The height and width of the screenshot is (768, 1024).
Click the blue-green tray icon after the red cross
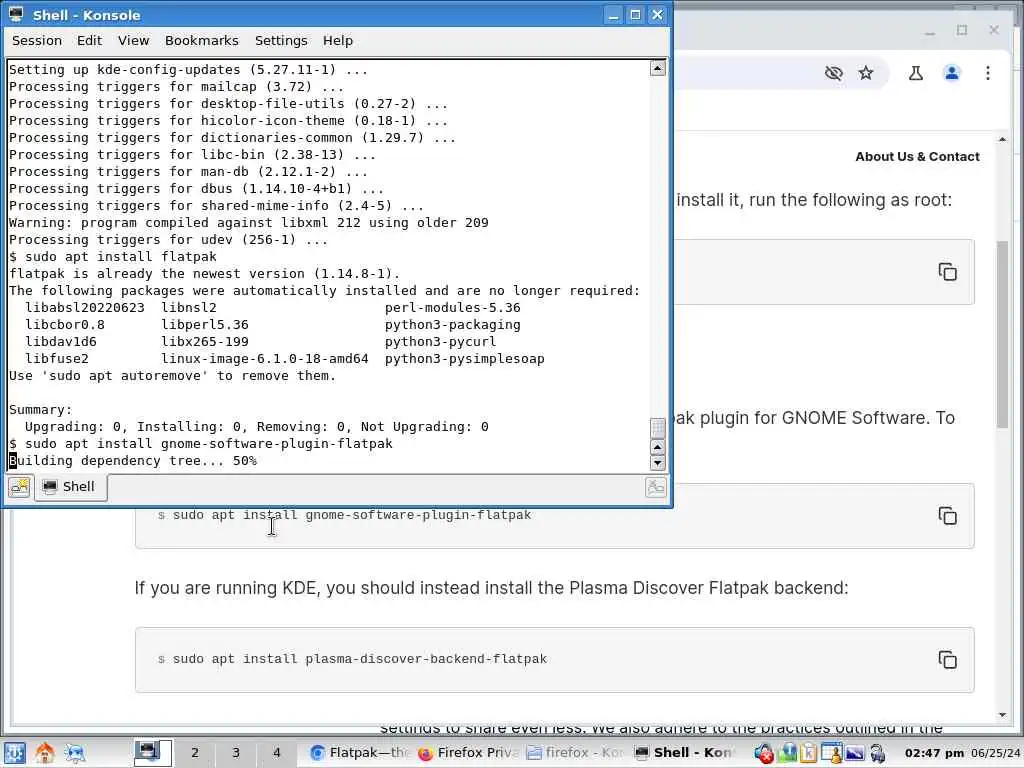point(788,753)
